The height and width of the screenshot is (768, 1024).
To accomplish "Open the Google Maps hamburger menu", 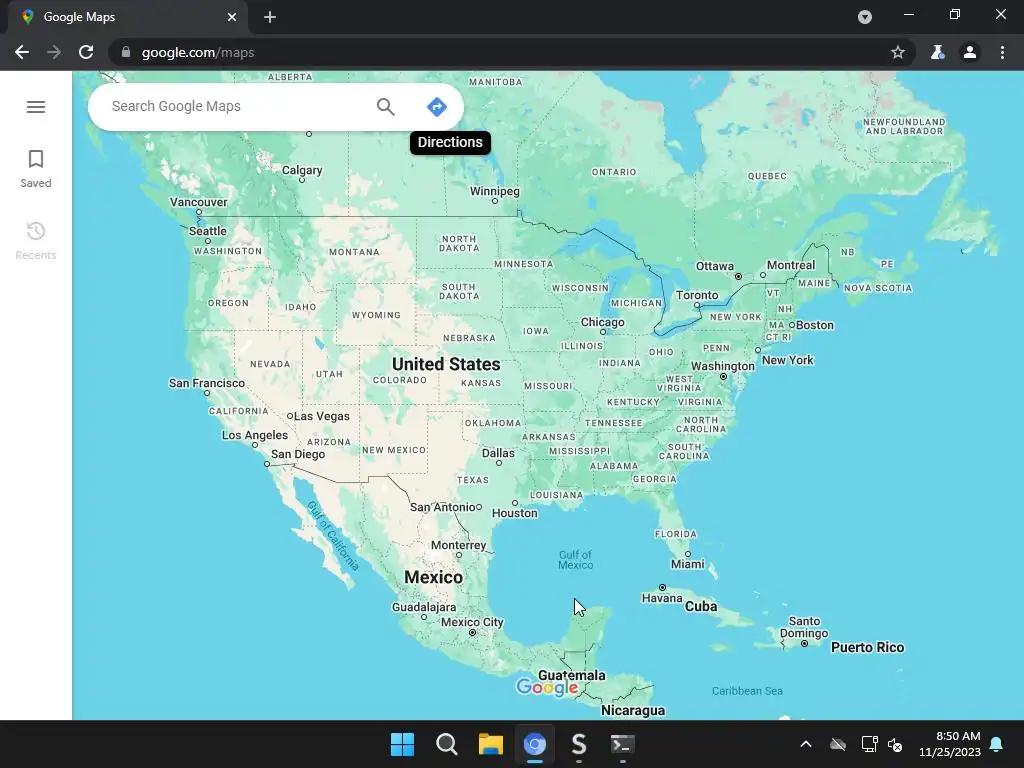I will coord(36,106).
